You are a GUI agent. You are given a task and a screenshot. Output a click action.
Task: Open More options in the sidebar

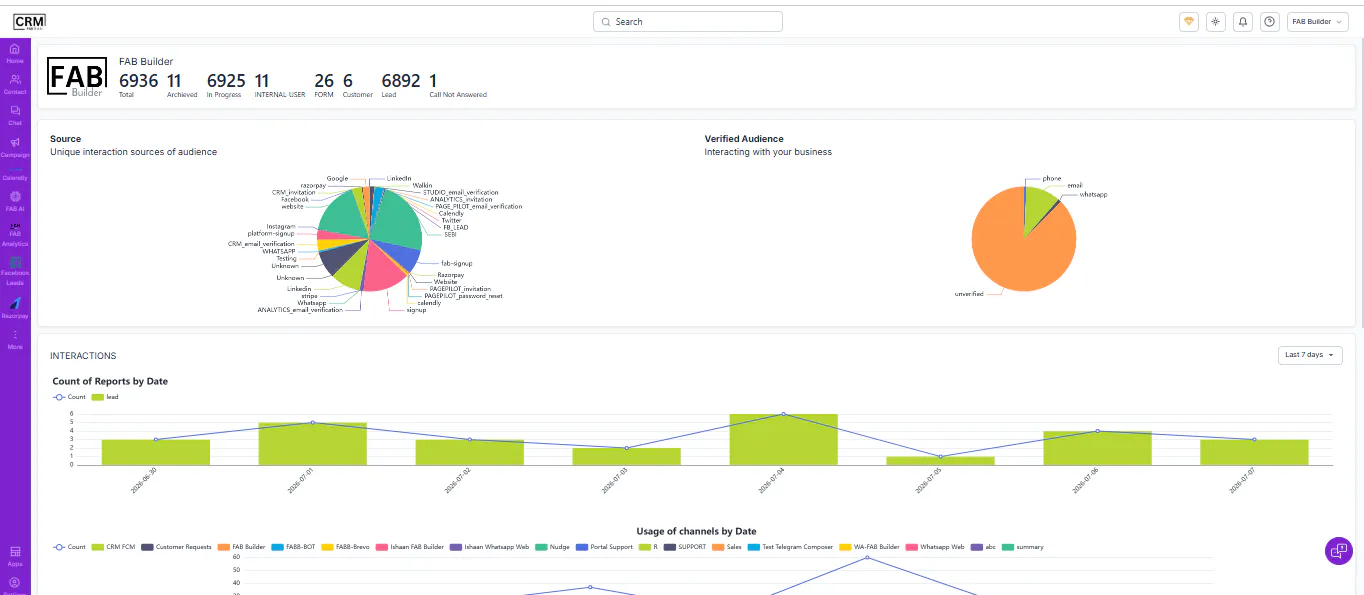tap(15, 340)
